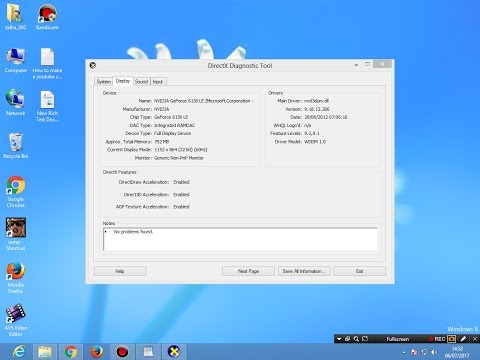Screen dimensions: 480x360
Task: Click the Bandicam magnifier search icon
Action: tap(356, 339)
